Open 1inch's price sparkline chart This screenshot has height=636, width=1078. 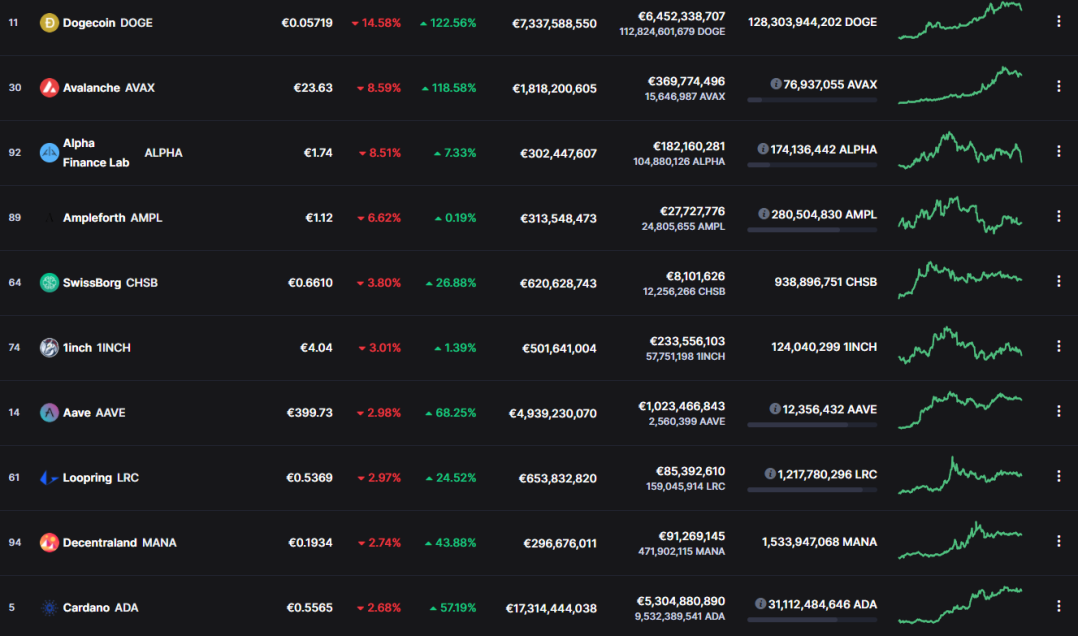coord(960,345)
